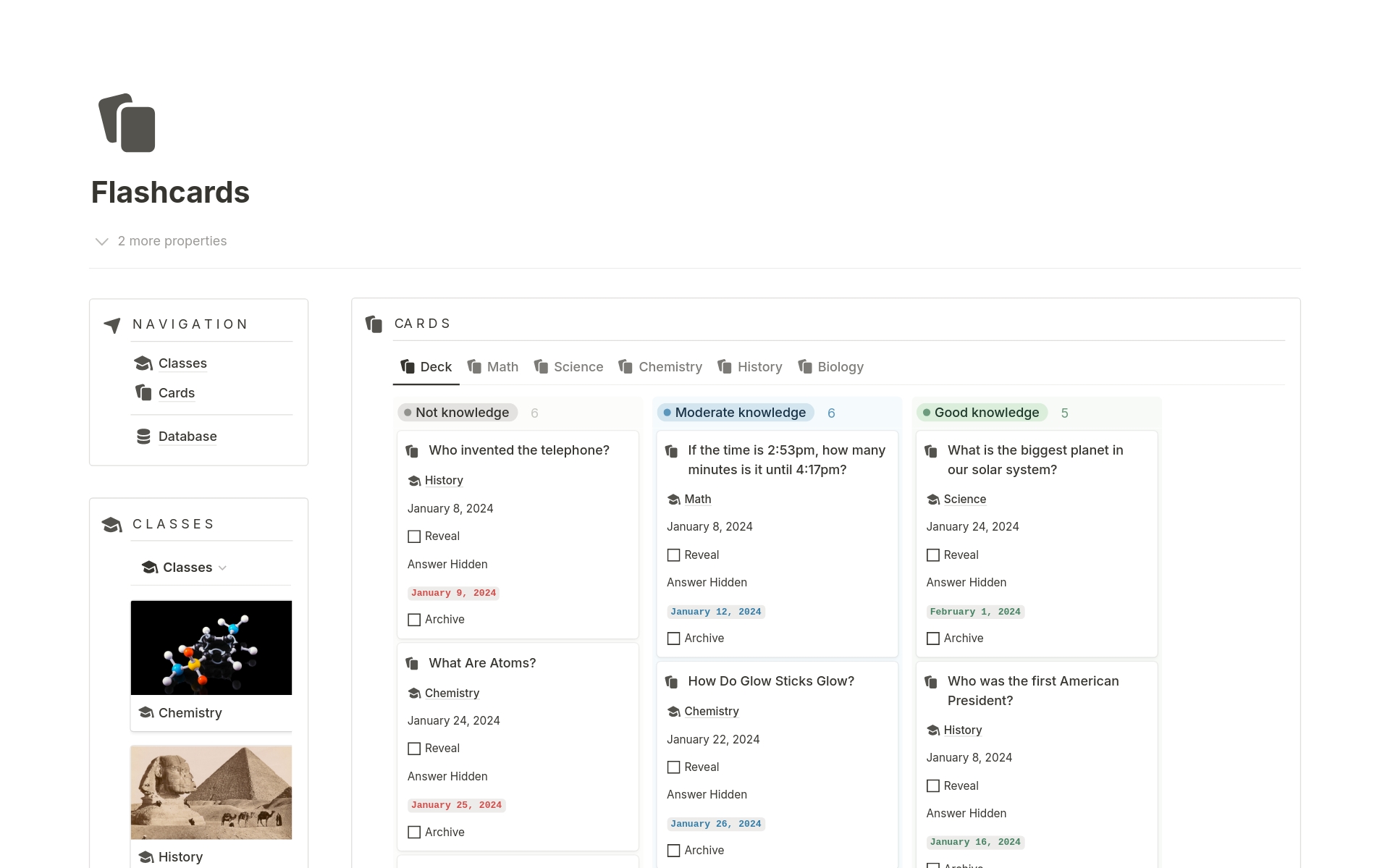Click the cards icon next to CARDS heading
Image resolution: width=1390 pixels, height=868 pixels.
coord(374,324)
